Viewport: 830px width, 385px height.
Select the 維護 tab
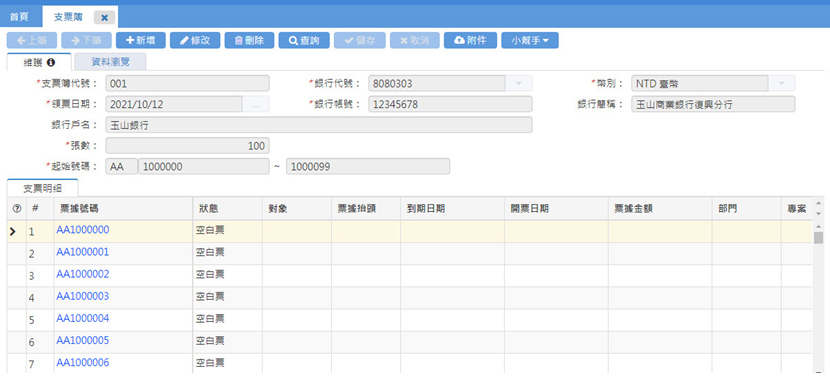pos(40,62)
